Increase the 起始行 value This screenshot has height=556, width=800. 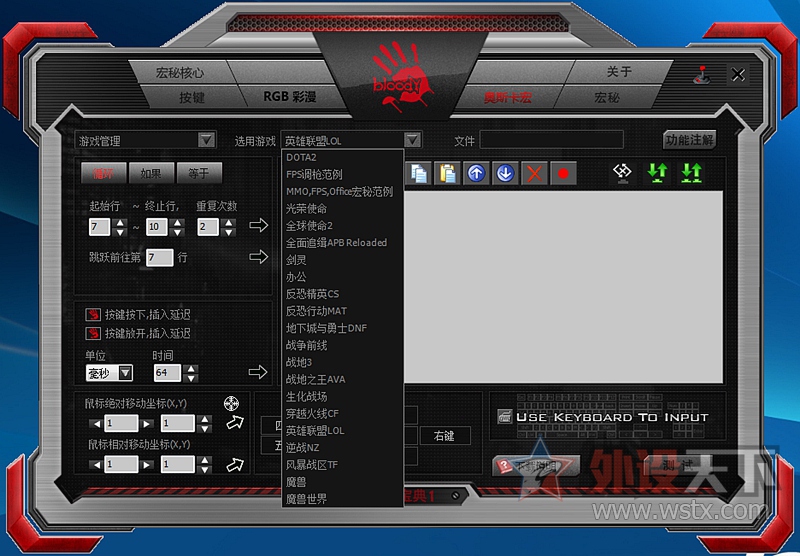(x=120, y=222)
